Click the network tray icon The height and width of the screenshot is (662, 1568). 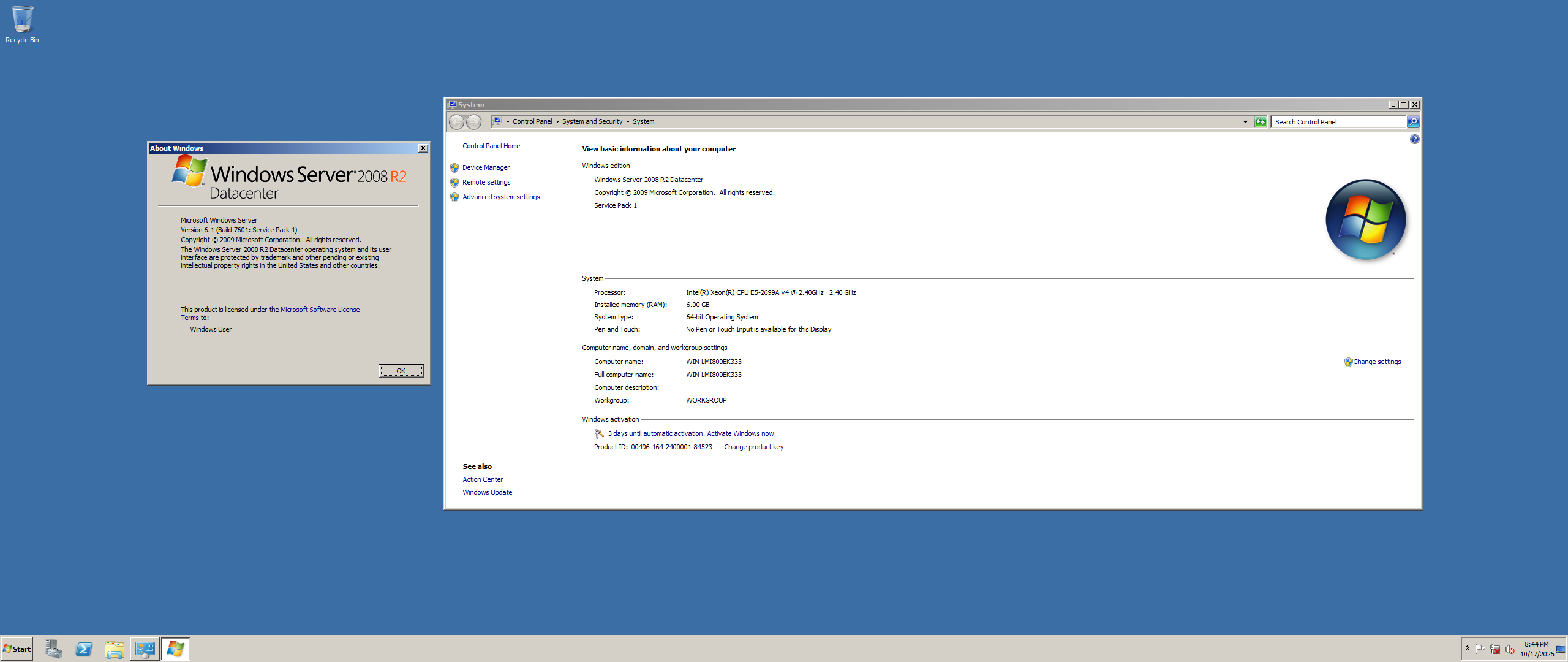[1495, 649]
